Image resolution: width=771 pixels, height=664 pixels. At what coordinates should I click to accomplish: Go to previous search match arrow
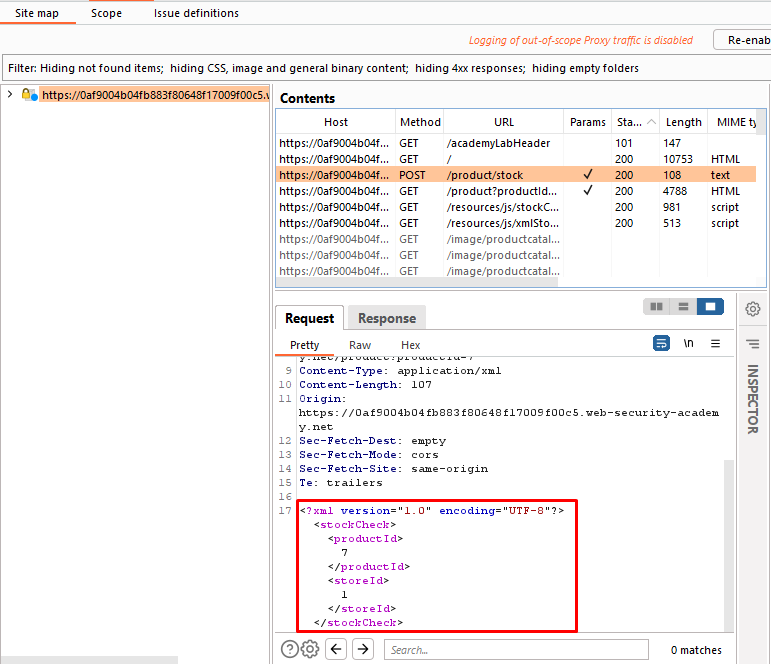[x=336, y=649]
